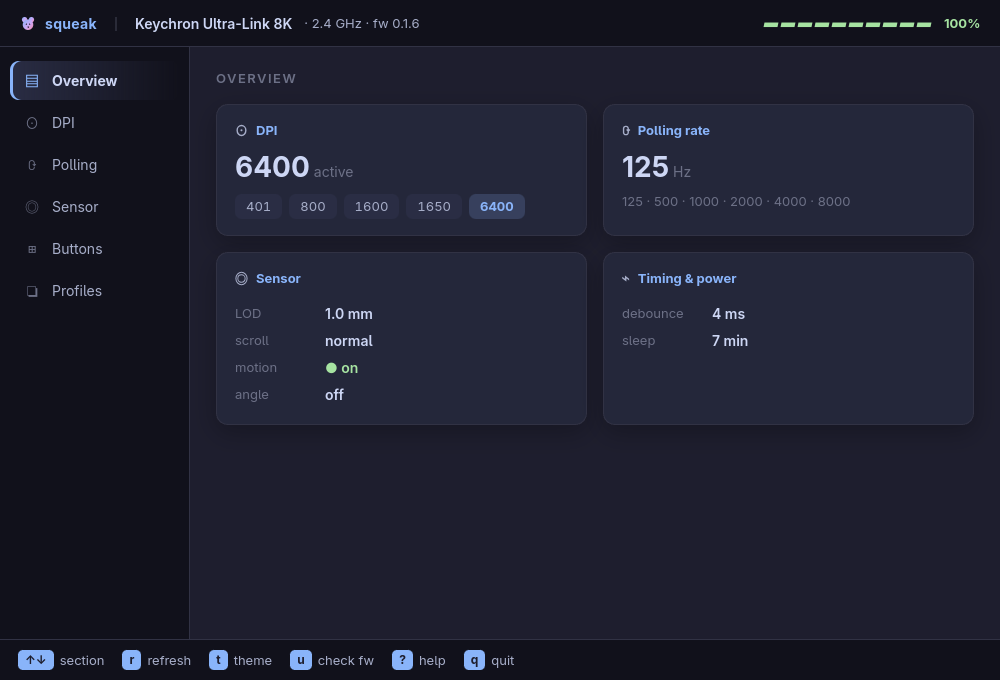The width and height of the screenshot is (1000, 680).
Task: Select the 401 DPI stage chip
Action: (258, 207)
